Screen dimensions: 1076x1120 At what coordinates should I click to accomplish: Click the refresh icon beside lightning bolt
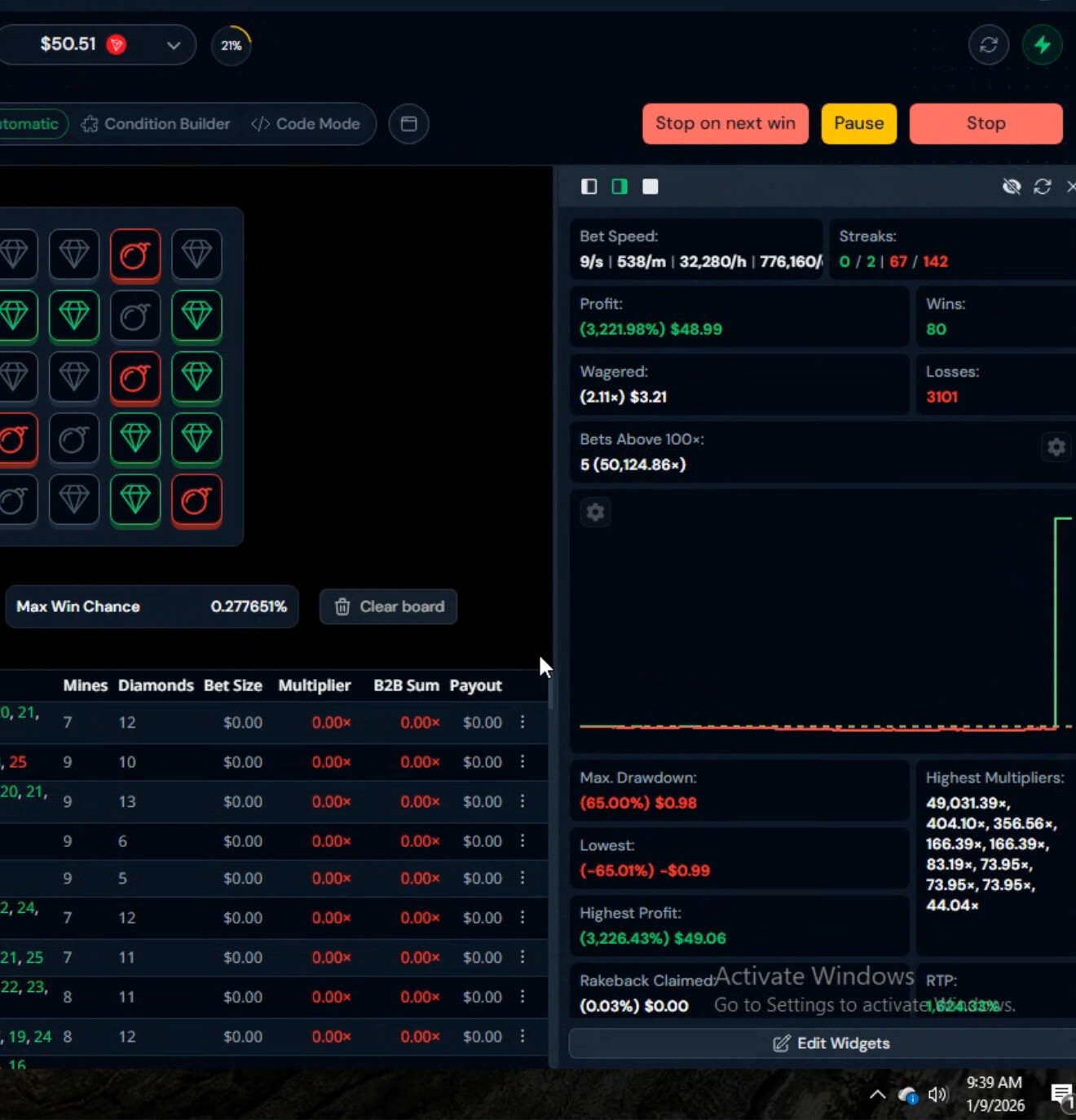point(988,45)
